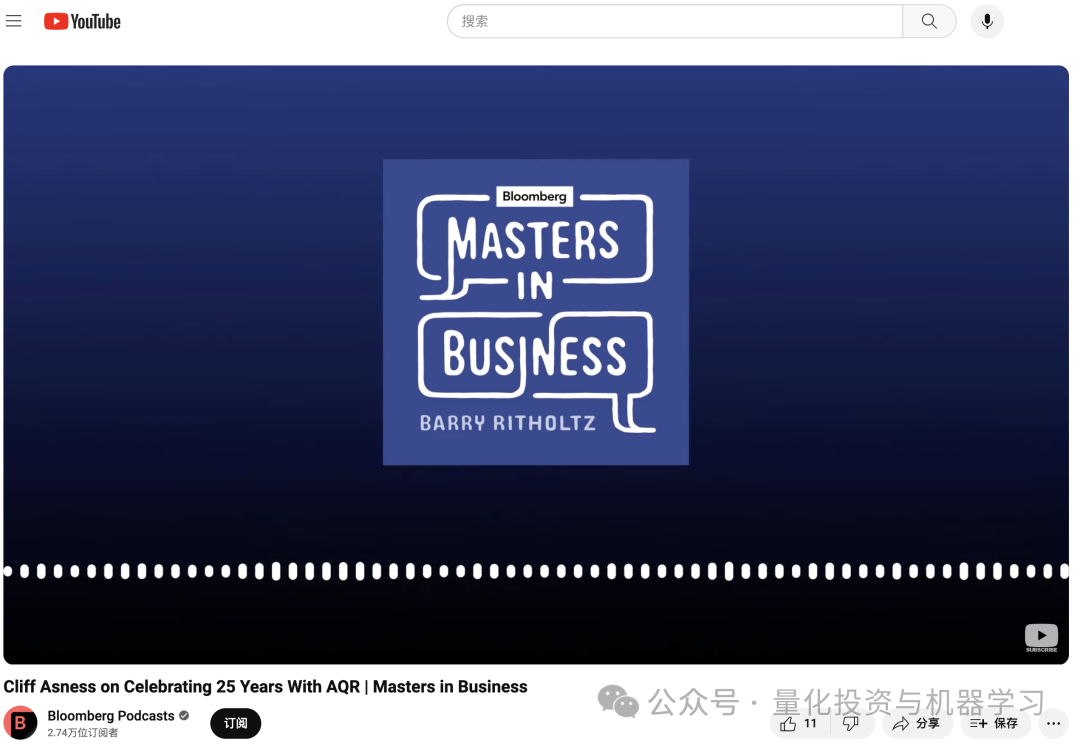The height and width of the screenshot is (746, 1080).
Task: Open more actions three-dot menu
Action: [1053, 723]
